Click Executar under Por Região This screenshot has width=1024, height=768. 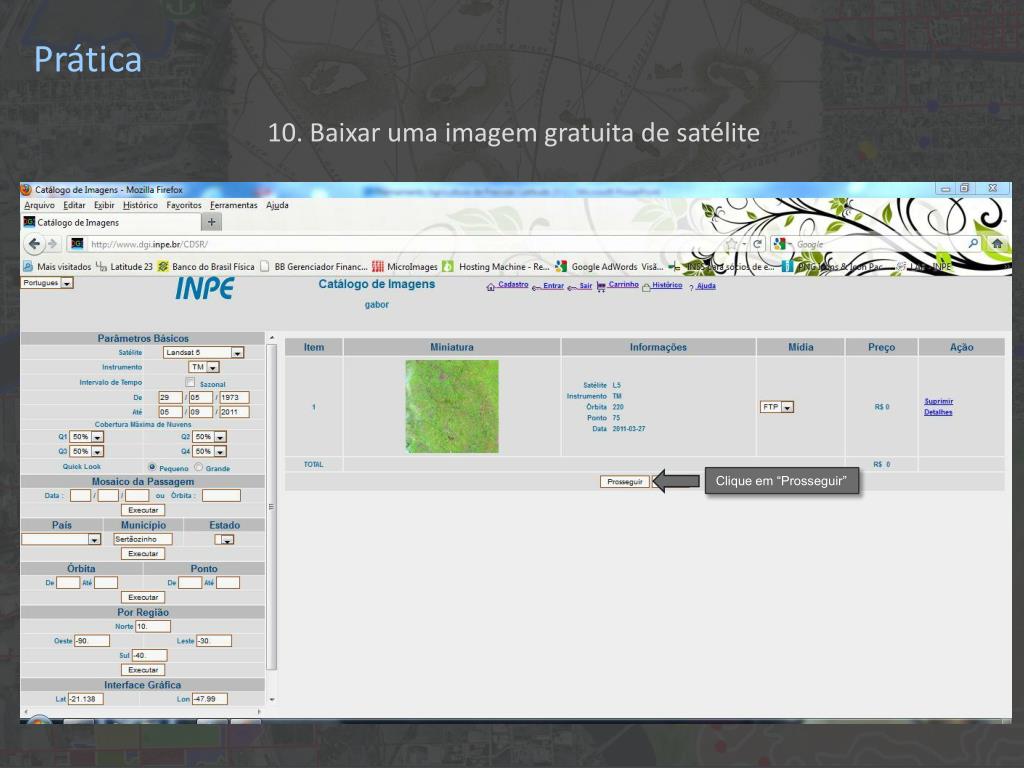[143, 670]
